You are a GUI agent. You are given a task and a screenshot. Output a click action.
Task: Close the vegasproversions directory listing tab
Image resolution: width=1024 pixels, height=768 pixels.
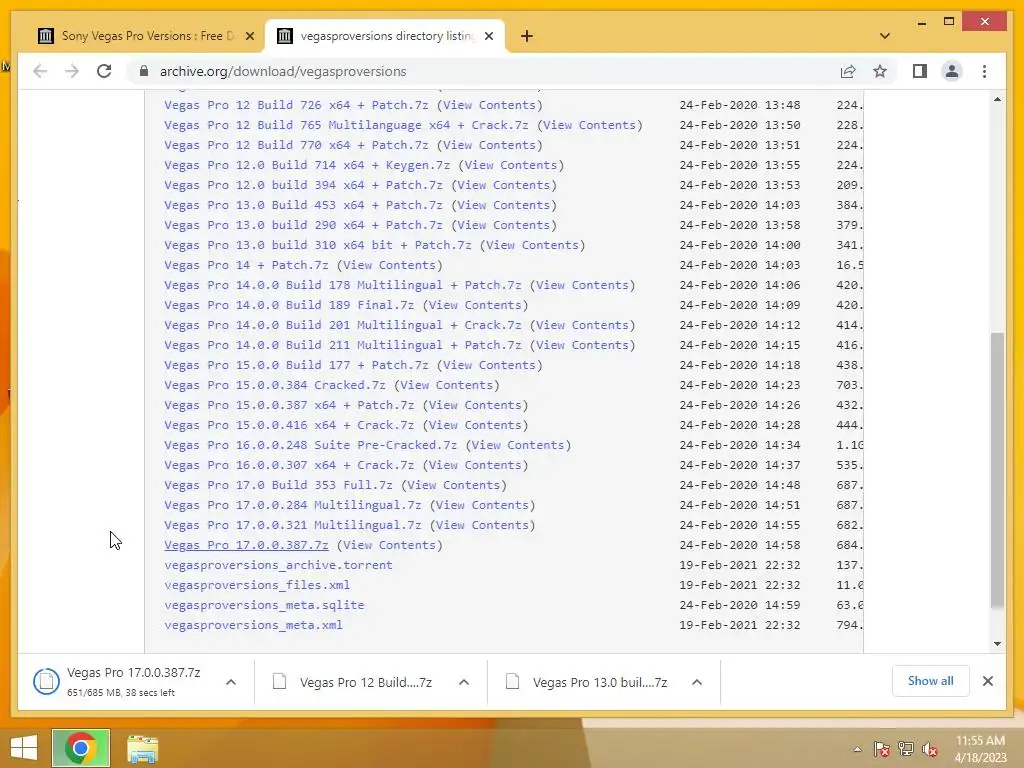pos(489,36)
